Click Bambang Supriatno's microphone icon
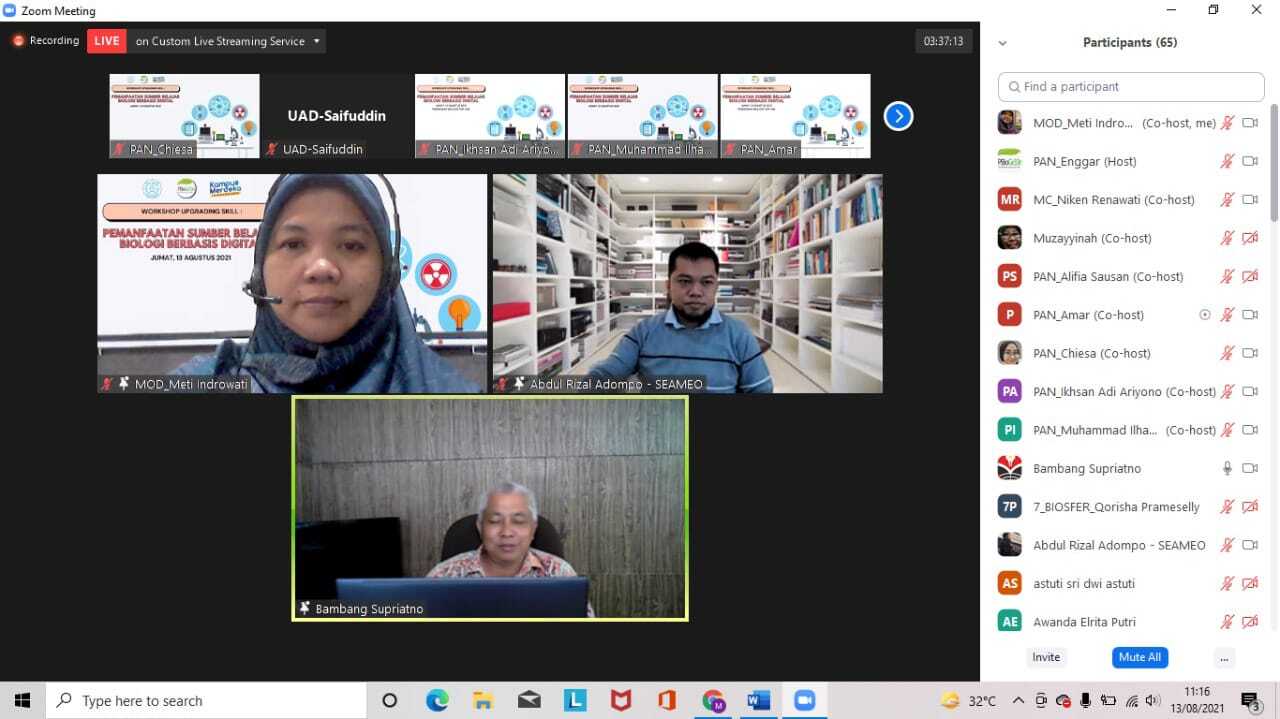1280x719 pixels. tap(1227, 468)
